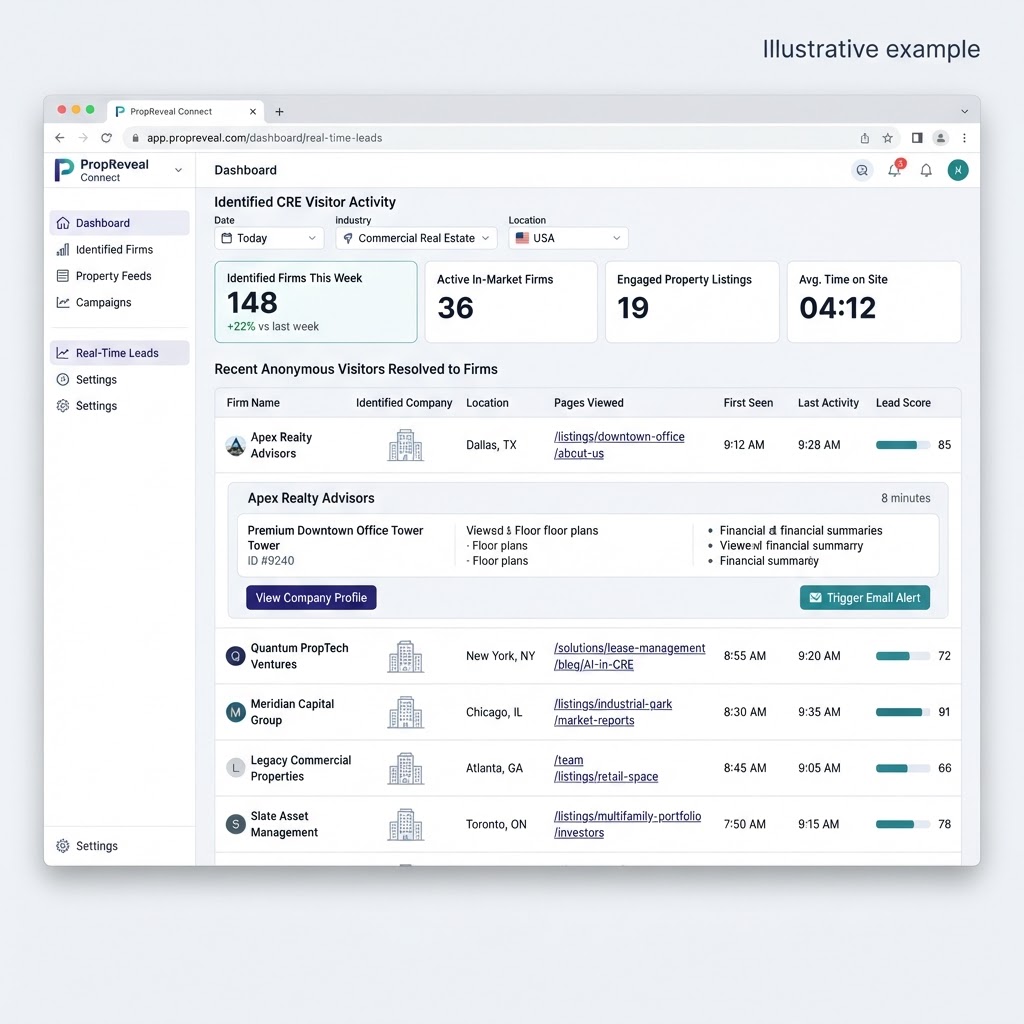The height and width of the screenshot is (1024, 1024).
Task: Expand the PropReveal Connect workspace chevron
Action: (178, 170)
